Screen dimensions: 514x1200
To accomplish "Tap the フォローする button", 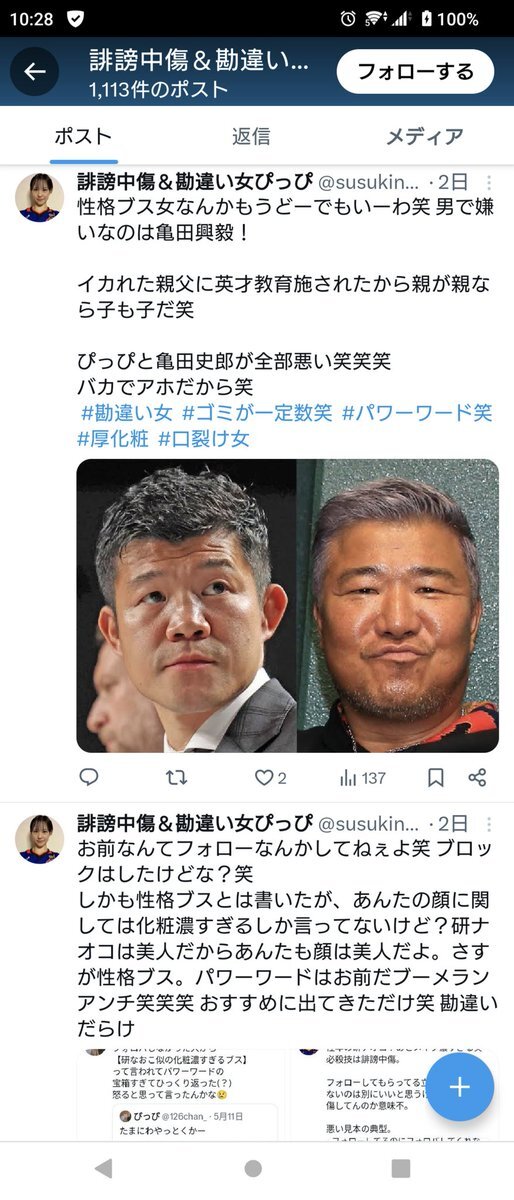I will pyautogui.click(x=415, y=71).
